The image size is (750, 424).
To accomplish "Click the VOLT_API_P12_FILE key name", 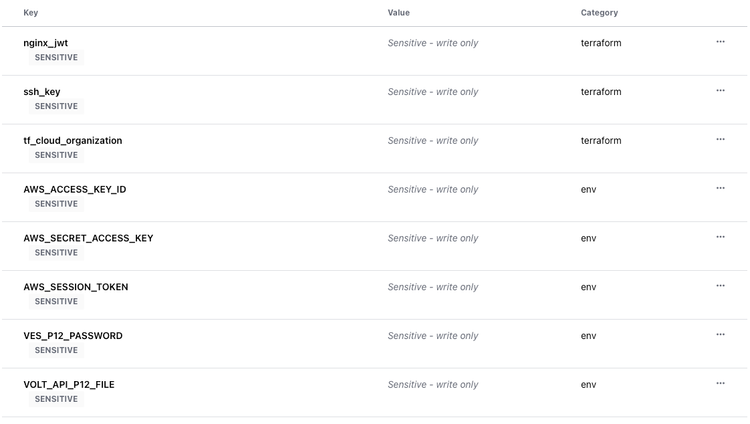I will point(69,385).
